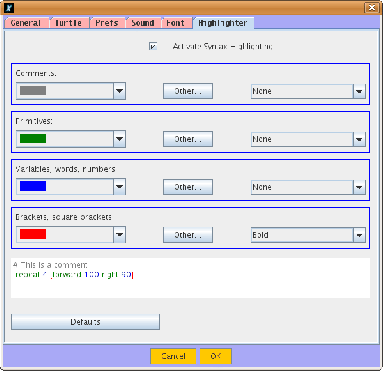This screenshot has height=371, width=383.
Task: Select the Highlighter tab
Action: (x=223, y=23)
